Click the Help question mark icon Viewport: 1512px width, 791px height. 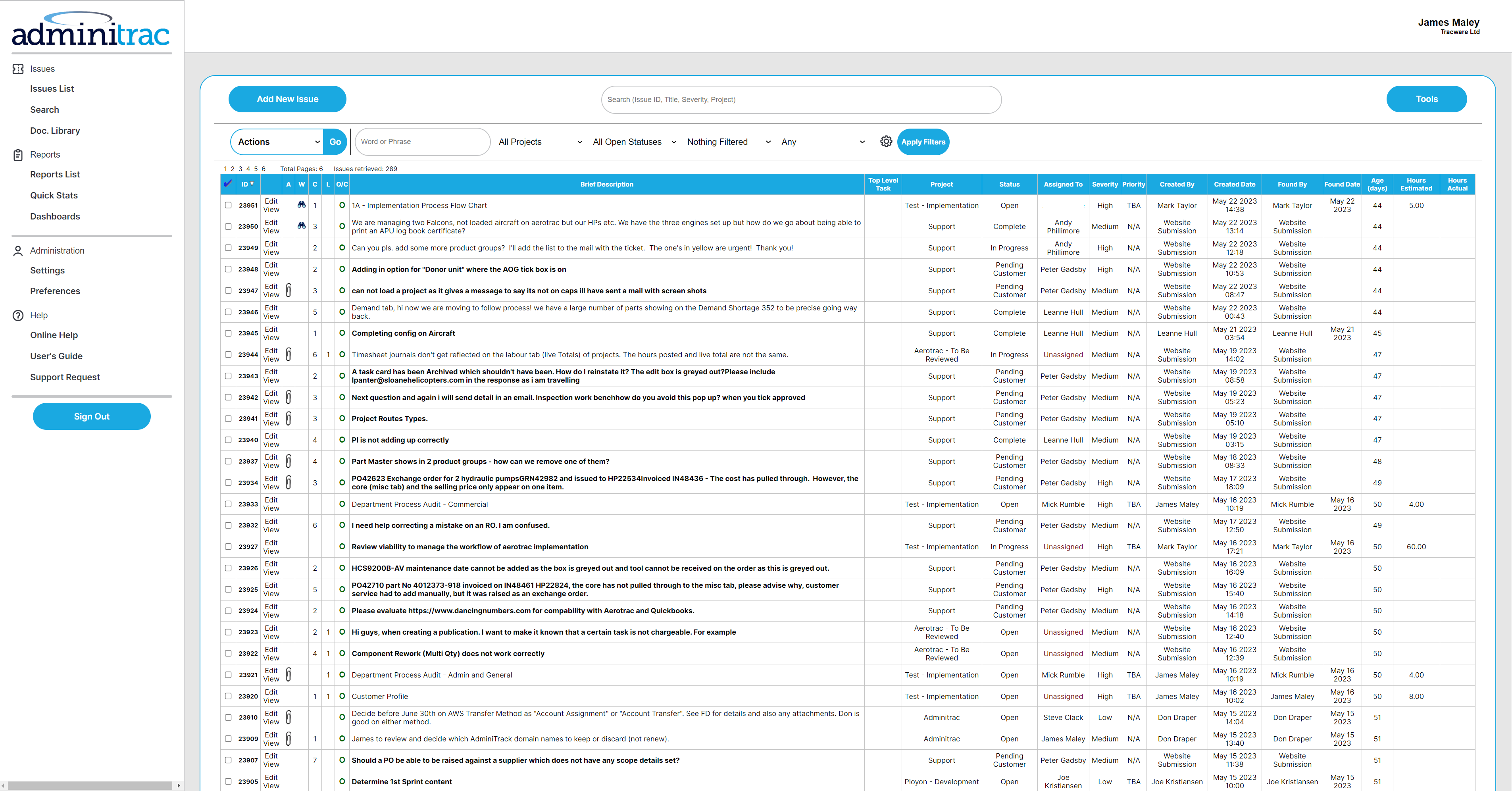point(17,316)
